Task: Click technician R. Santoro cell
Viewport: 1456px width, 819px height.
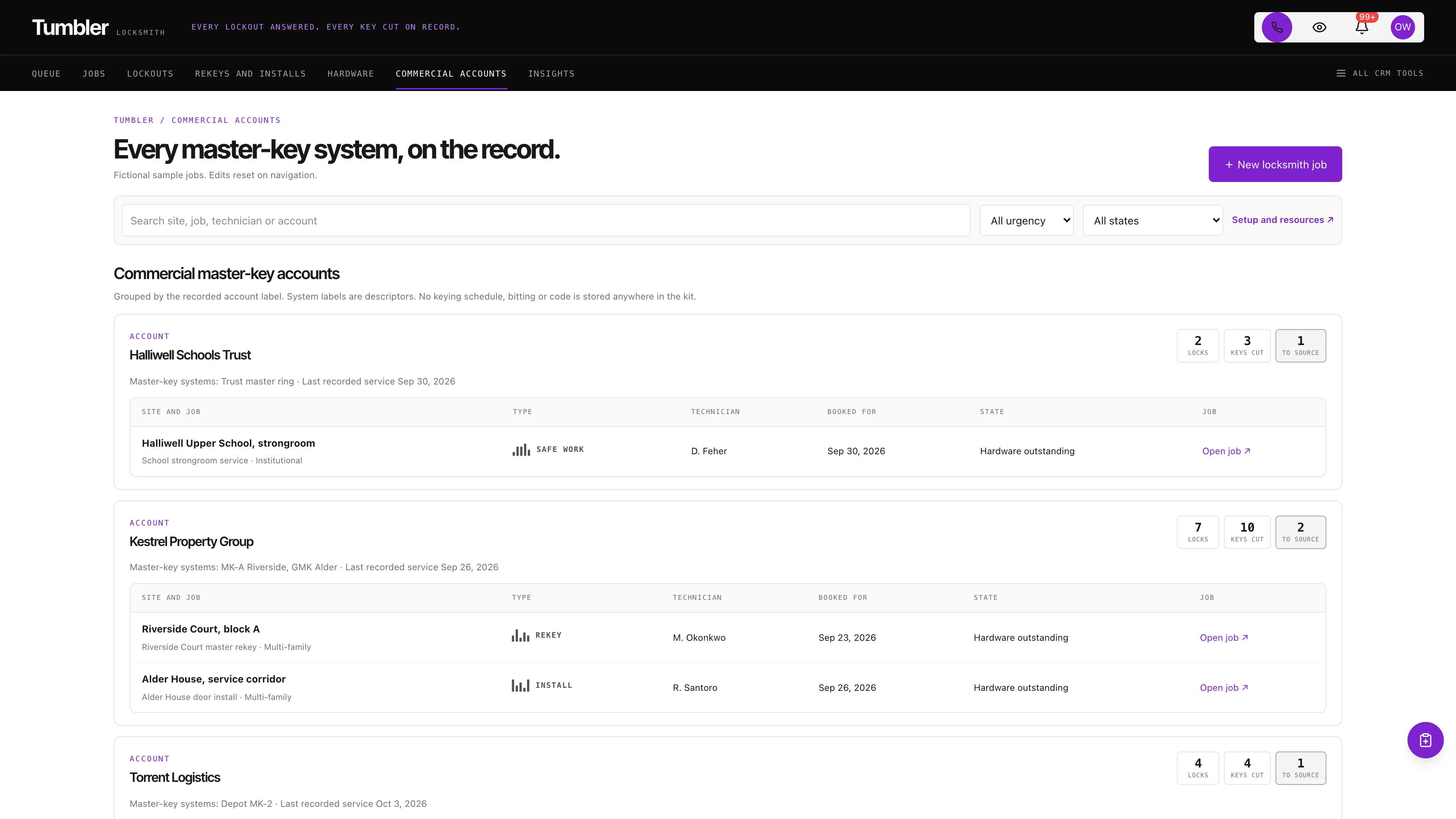Action: (695, 688)
